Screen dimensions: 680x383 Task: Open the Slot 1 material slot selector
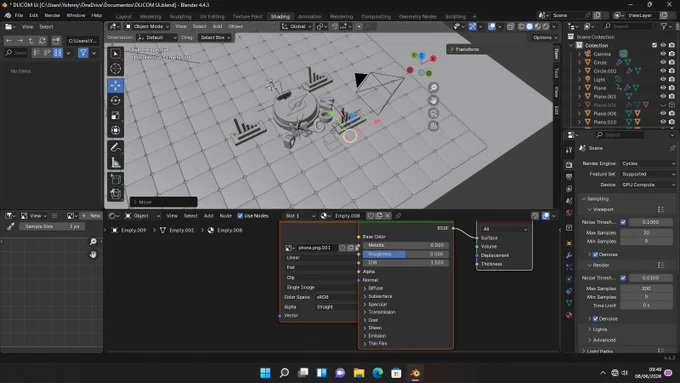coord(300,216)
